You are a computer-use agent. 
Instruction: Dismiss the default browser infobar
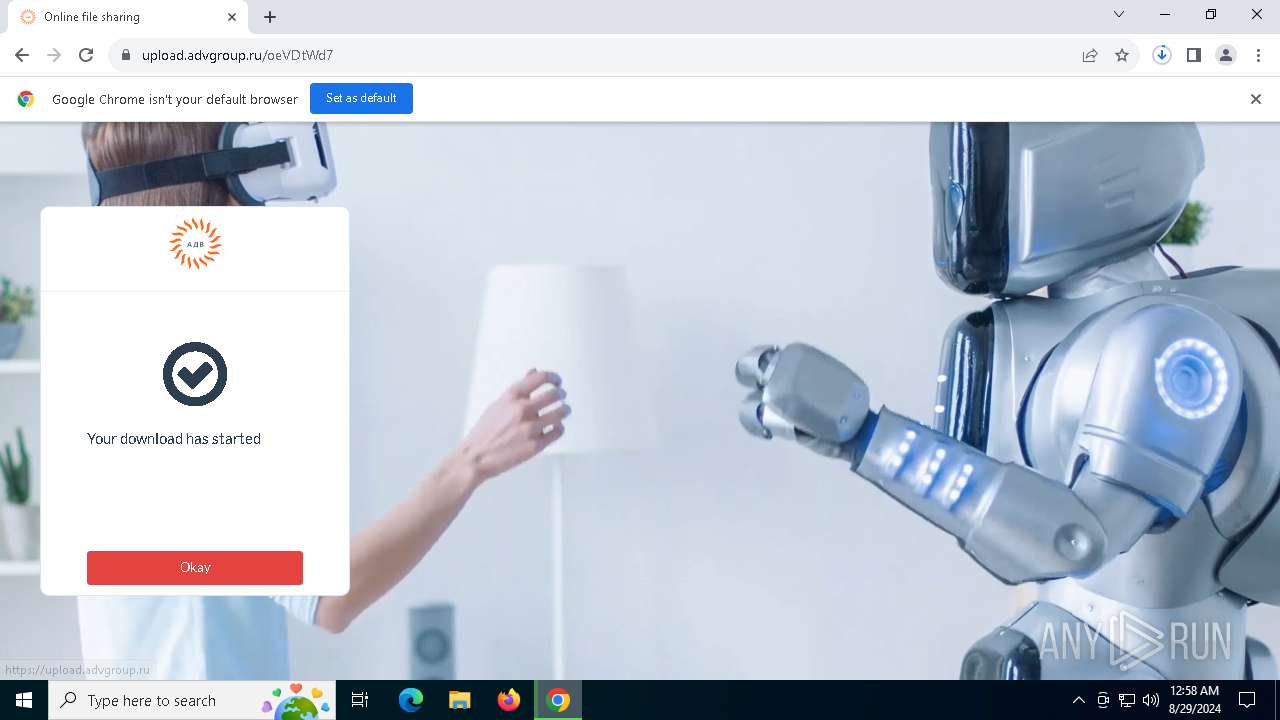click(1256, 99)
